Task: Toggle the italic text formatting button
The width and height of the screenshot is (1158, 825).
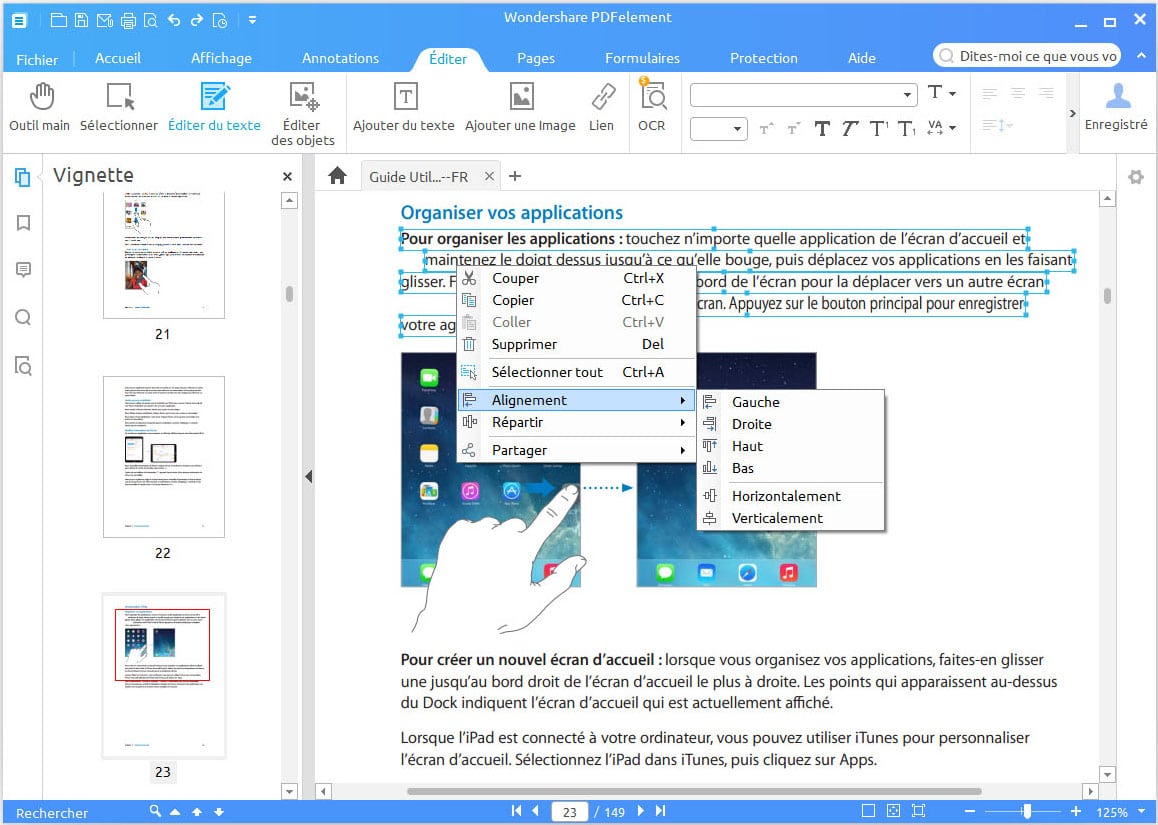Action: 850,128
